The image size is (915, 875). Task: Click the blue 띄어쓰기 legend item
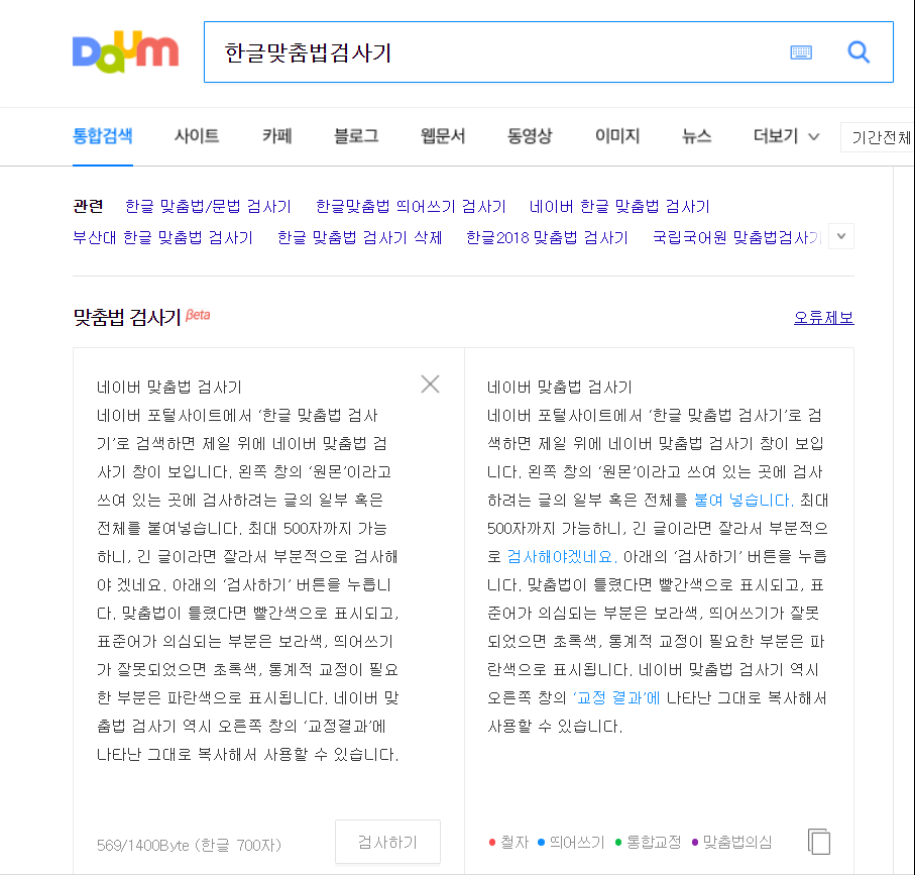click(x=571, y=842)
